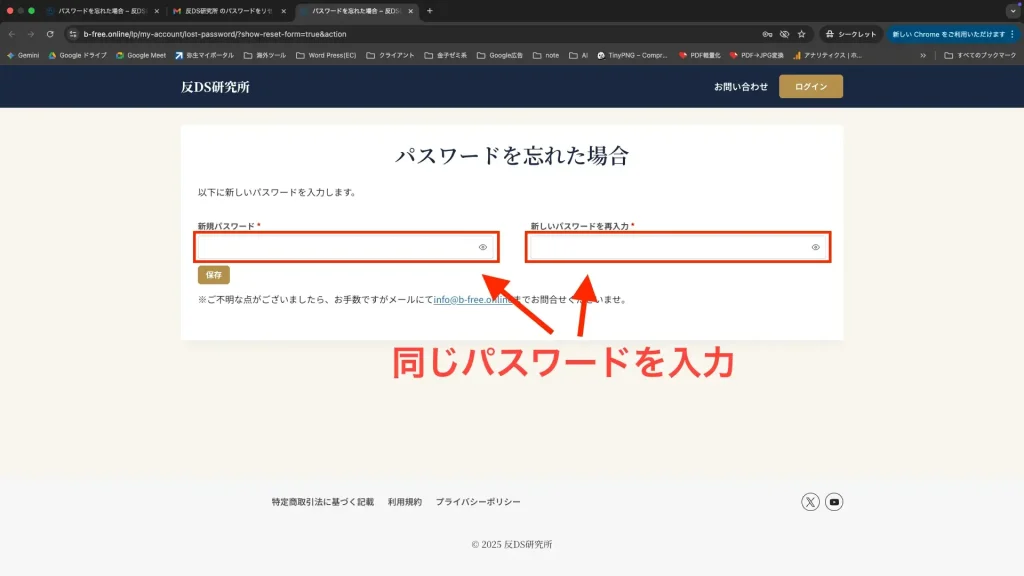Open the tab search dropdown at top right
The height and width of the screenshot is (576, 1024).
1012,11
